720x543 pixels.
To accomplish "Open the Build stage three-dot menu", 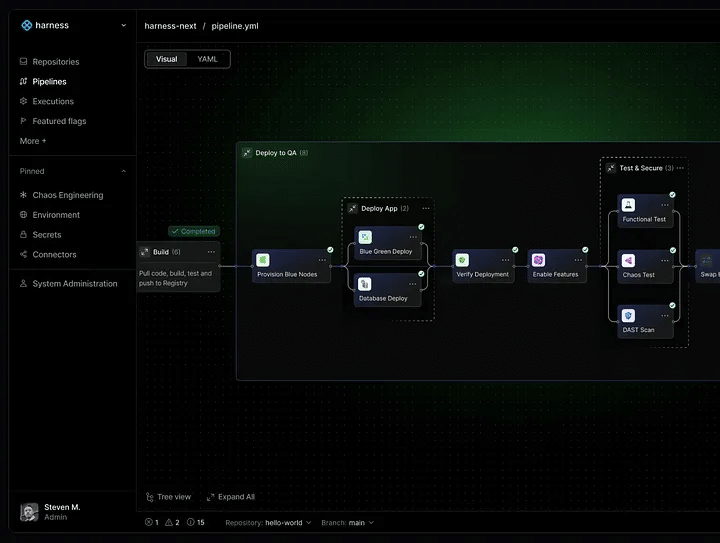I will 210,252.
